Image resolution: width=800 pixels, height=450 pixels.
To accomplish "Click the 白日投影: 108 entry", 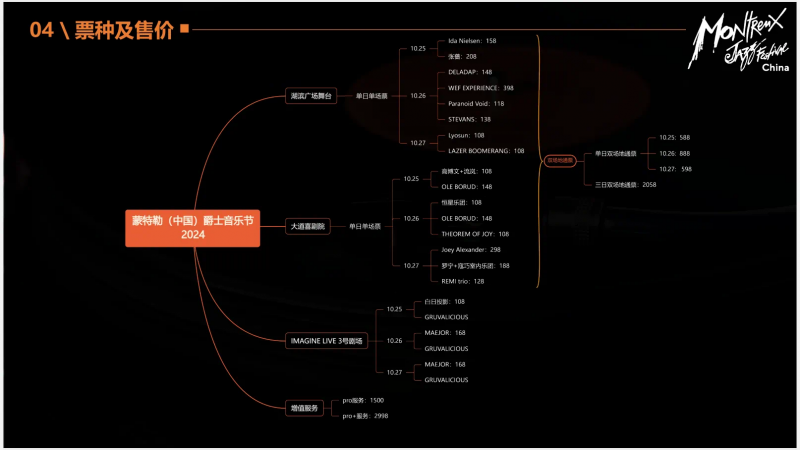I will pos(444,302).
